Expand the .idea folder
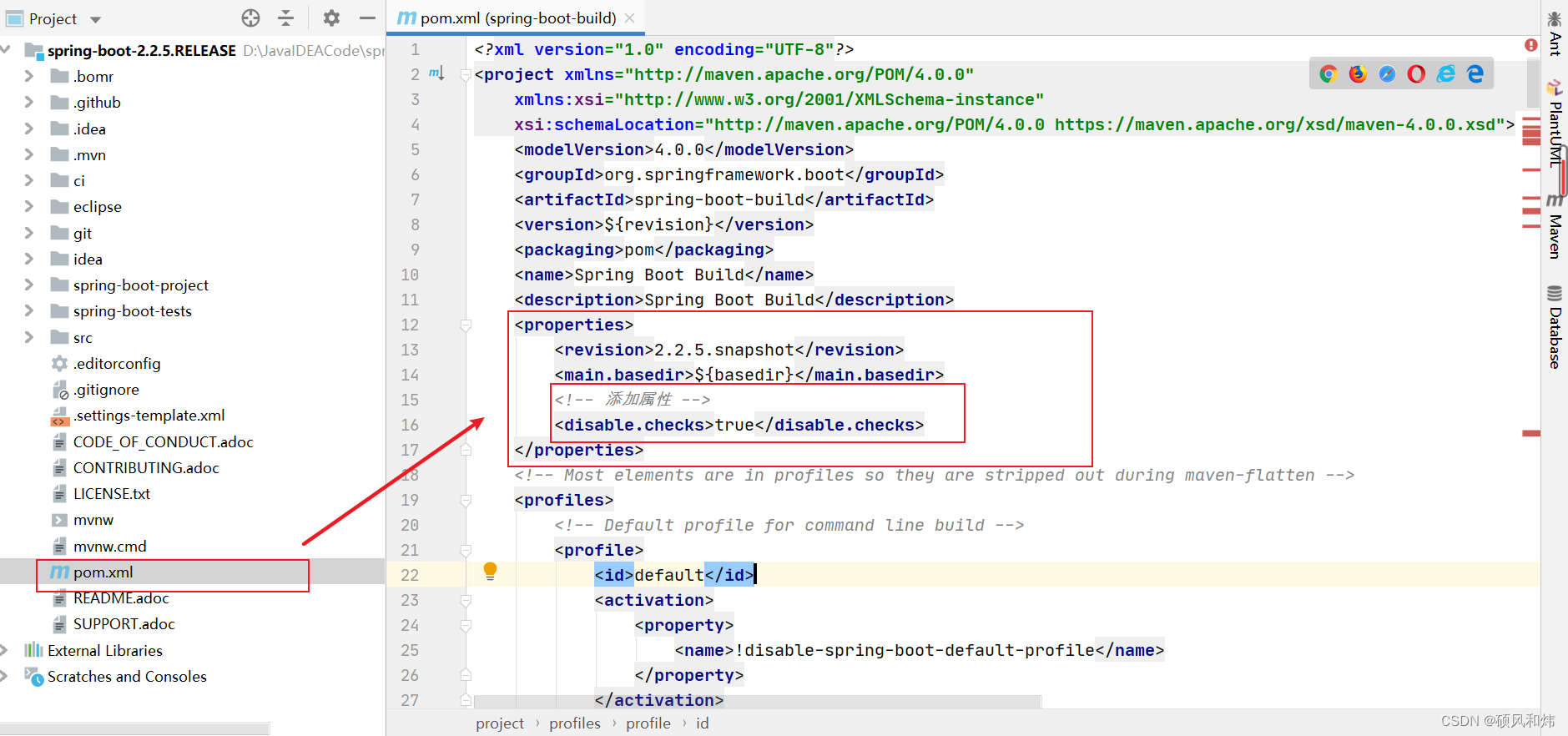1568x736 pixels. [x=29, y=129]
